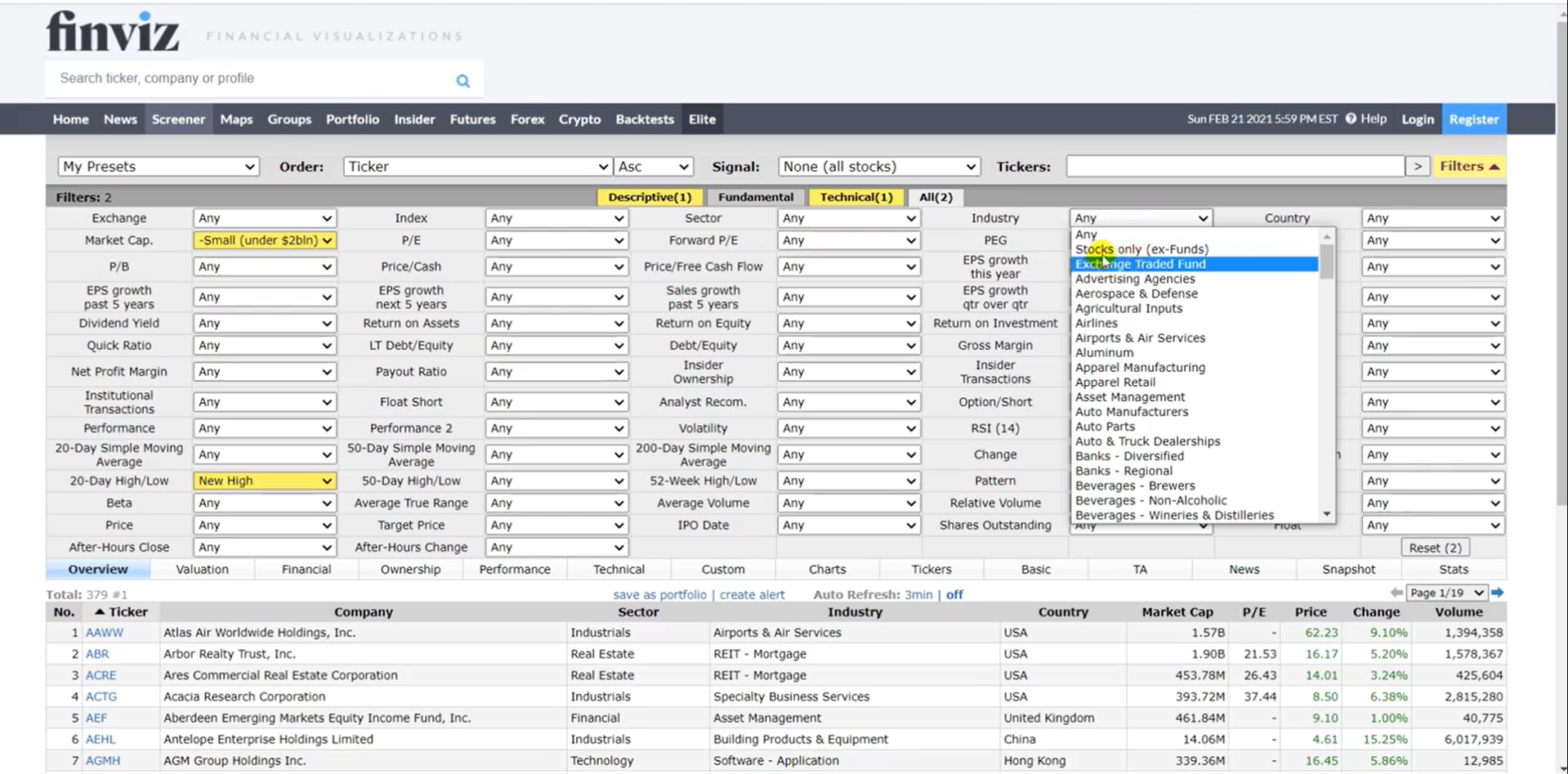Turn Auto Refresh off

point(954,594)
